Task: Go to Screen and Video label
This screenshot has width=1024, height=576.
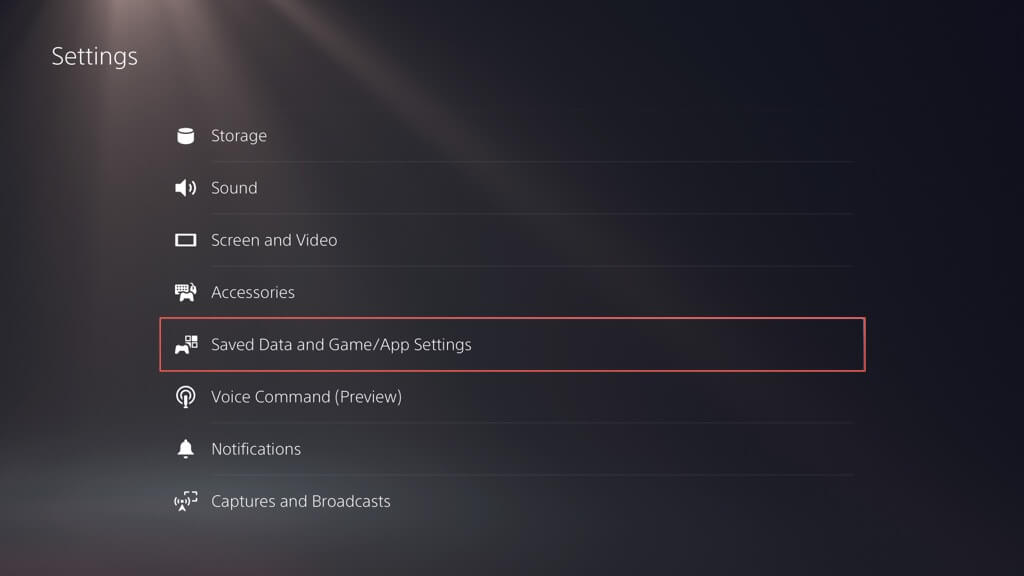Action: click(274, 240)
